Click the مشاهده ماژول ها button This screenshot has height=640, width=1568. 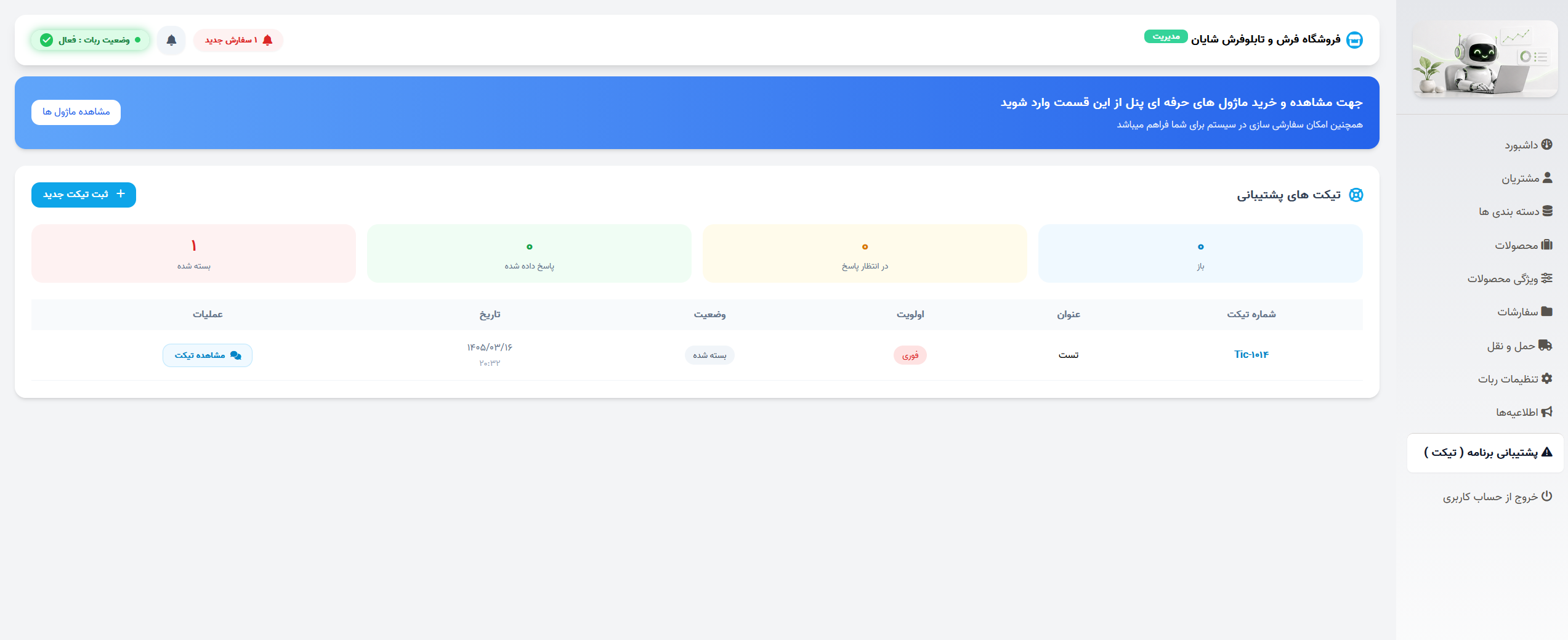pyautogui.click(x=76, y=112)
